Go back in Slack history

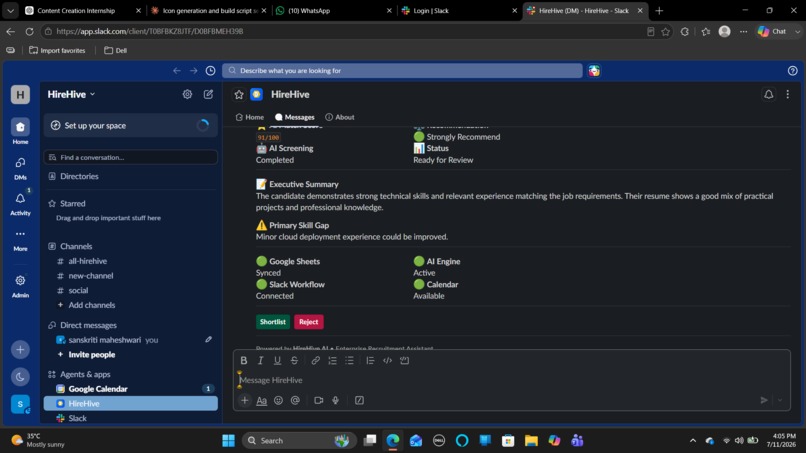click(177, 71)
